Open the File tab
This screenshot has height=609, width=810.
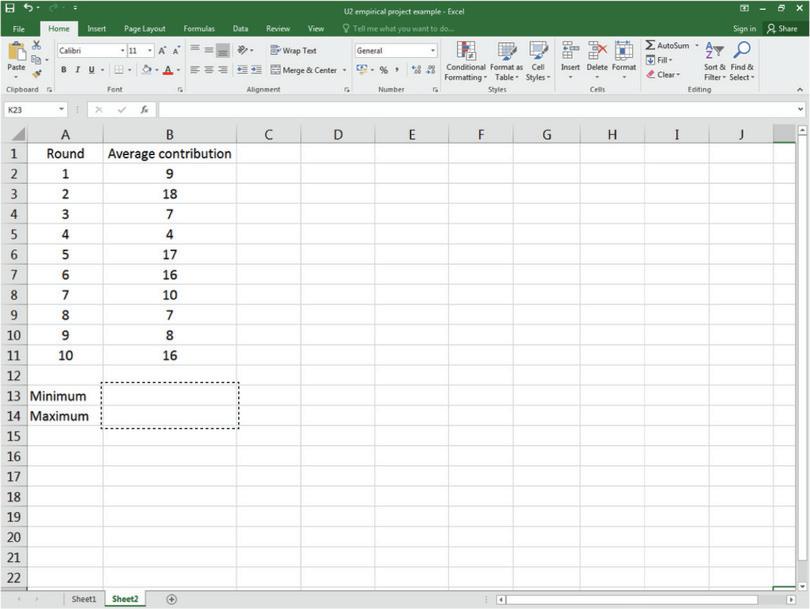pos(19,29)
